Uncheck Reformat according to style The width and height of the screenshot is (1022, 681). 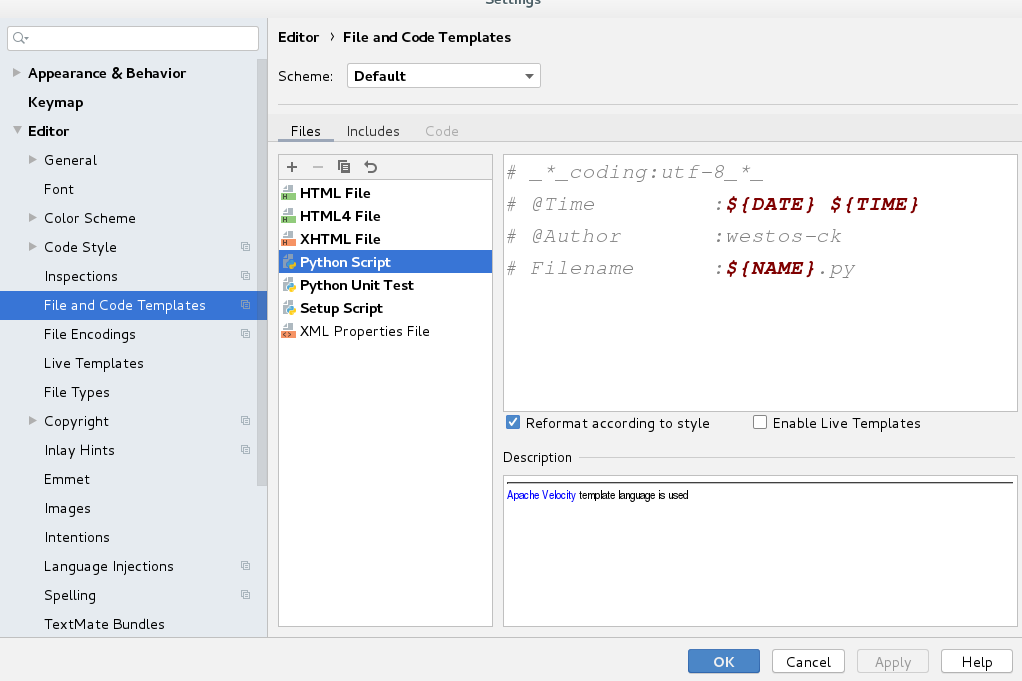pos(513,422)
